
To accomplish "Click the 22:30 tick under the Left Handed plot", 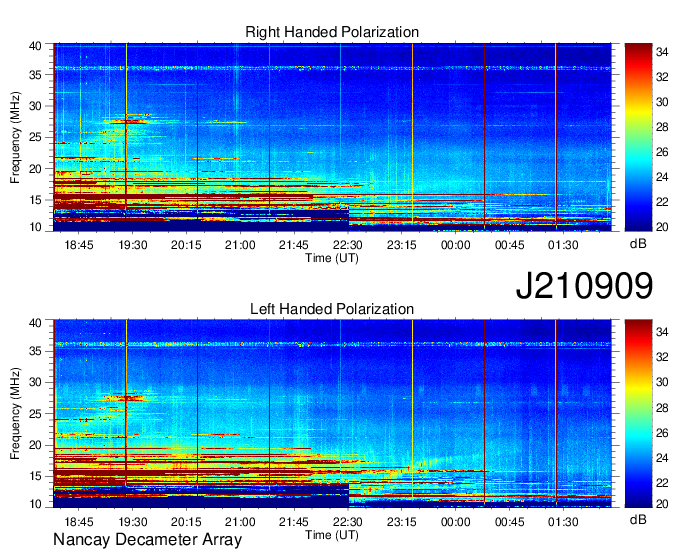I will coord(347,522).
